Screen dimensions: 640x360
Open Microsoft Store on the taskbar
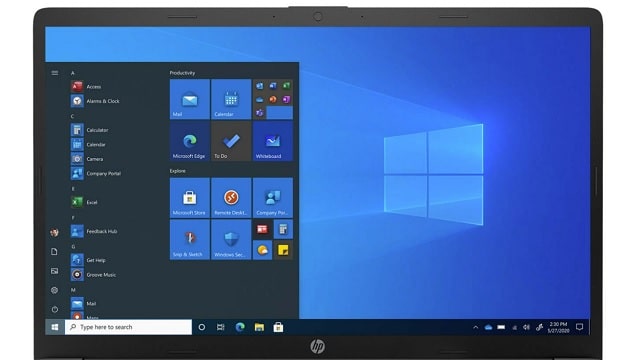278,327
